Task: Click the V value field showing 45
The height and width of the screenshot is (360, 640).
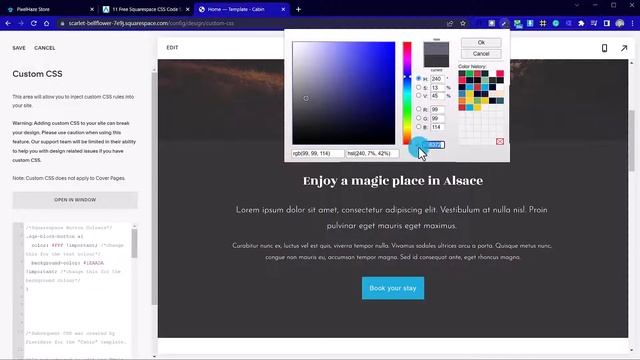Action: click(437, 96)
